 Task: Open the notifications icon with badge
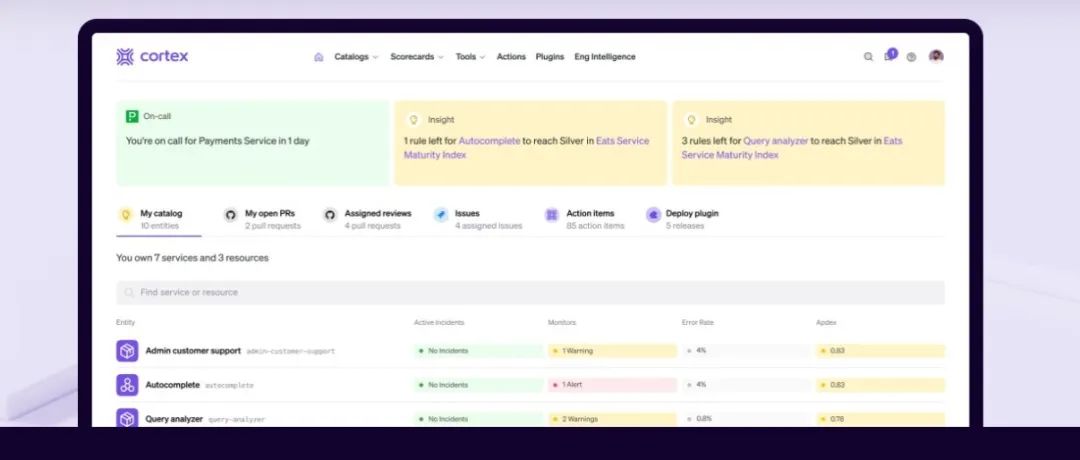tap(890, 55)
